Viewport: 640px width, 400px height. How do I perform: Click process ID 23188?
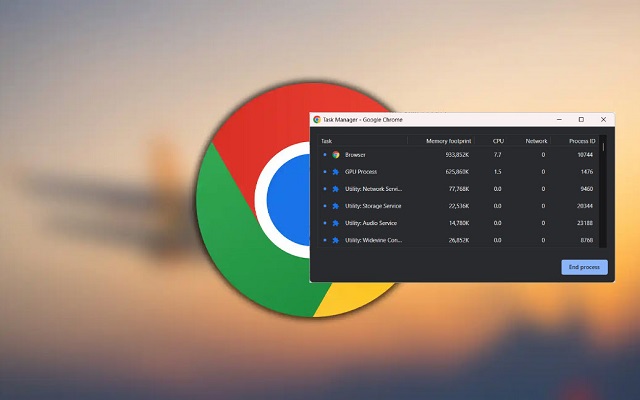[x=585, y=223]
